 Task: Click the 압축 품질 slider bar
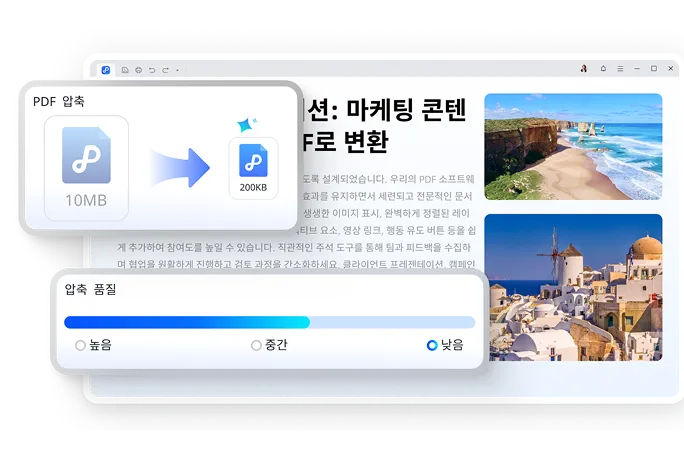click(x=269, y=322)
